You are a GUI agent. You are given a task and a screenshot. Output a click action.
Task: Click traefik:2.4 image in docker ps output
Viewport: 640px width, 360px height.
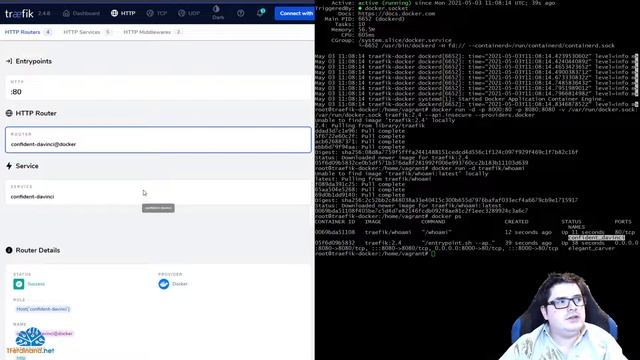click(383, 243)
